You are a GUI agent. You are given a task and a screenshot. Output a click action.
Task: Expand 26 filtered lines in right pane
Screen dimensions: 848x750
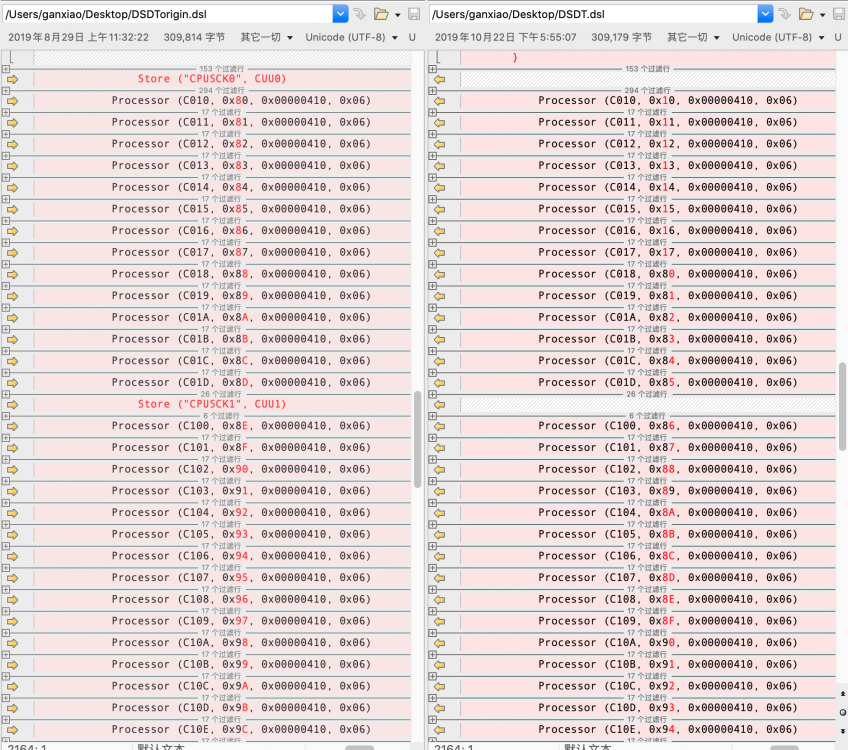point(433,394)
